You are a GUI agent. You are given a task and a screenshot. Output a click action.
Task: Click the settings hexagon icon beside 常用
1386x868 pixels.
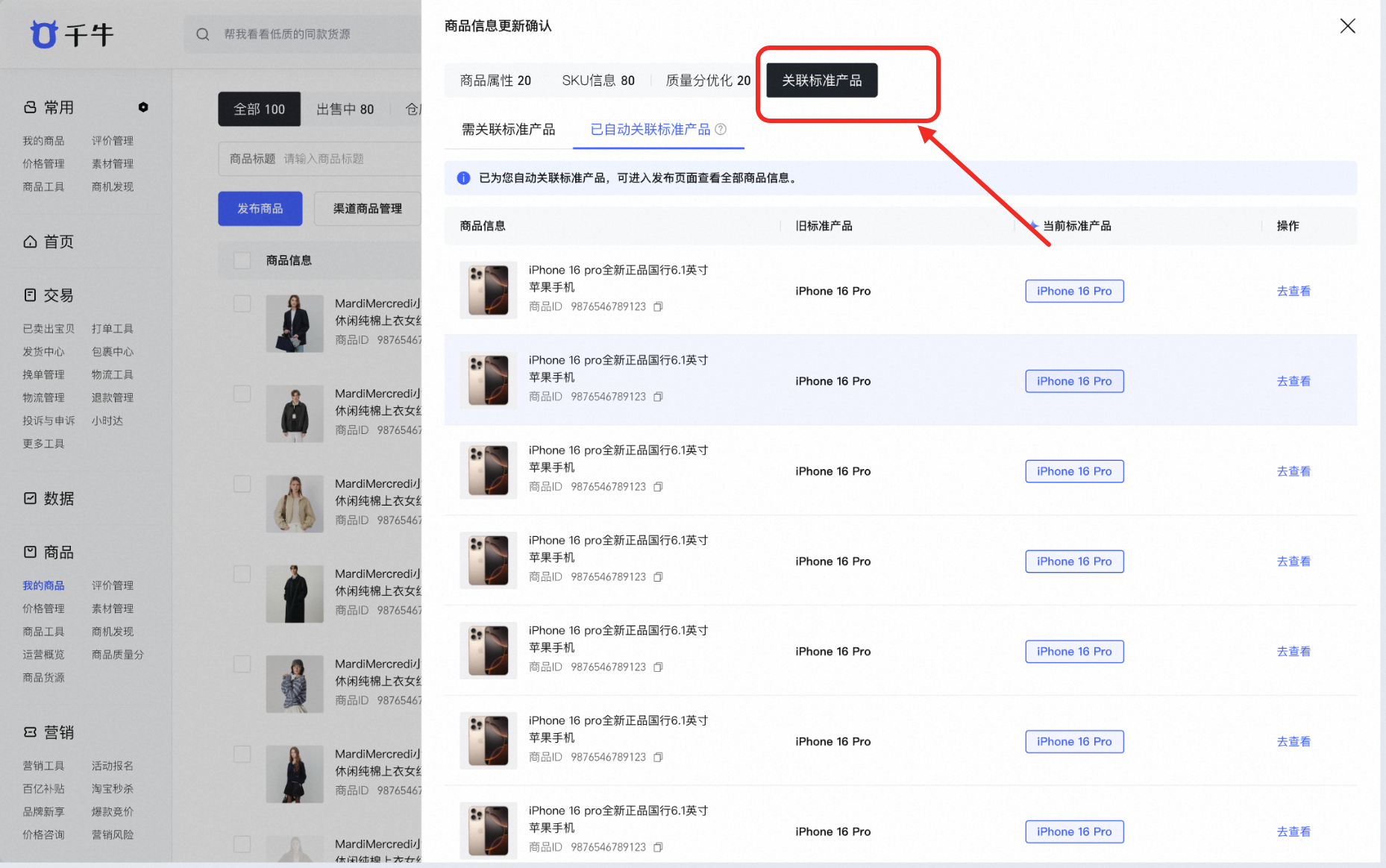tap(143, 107)
